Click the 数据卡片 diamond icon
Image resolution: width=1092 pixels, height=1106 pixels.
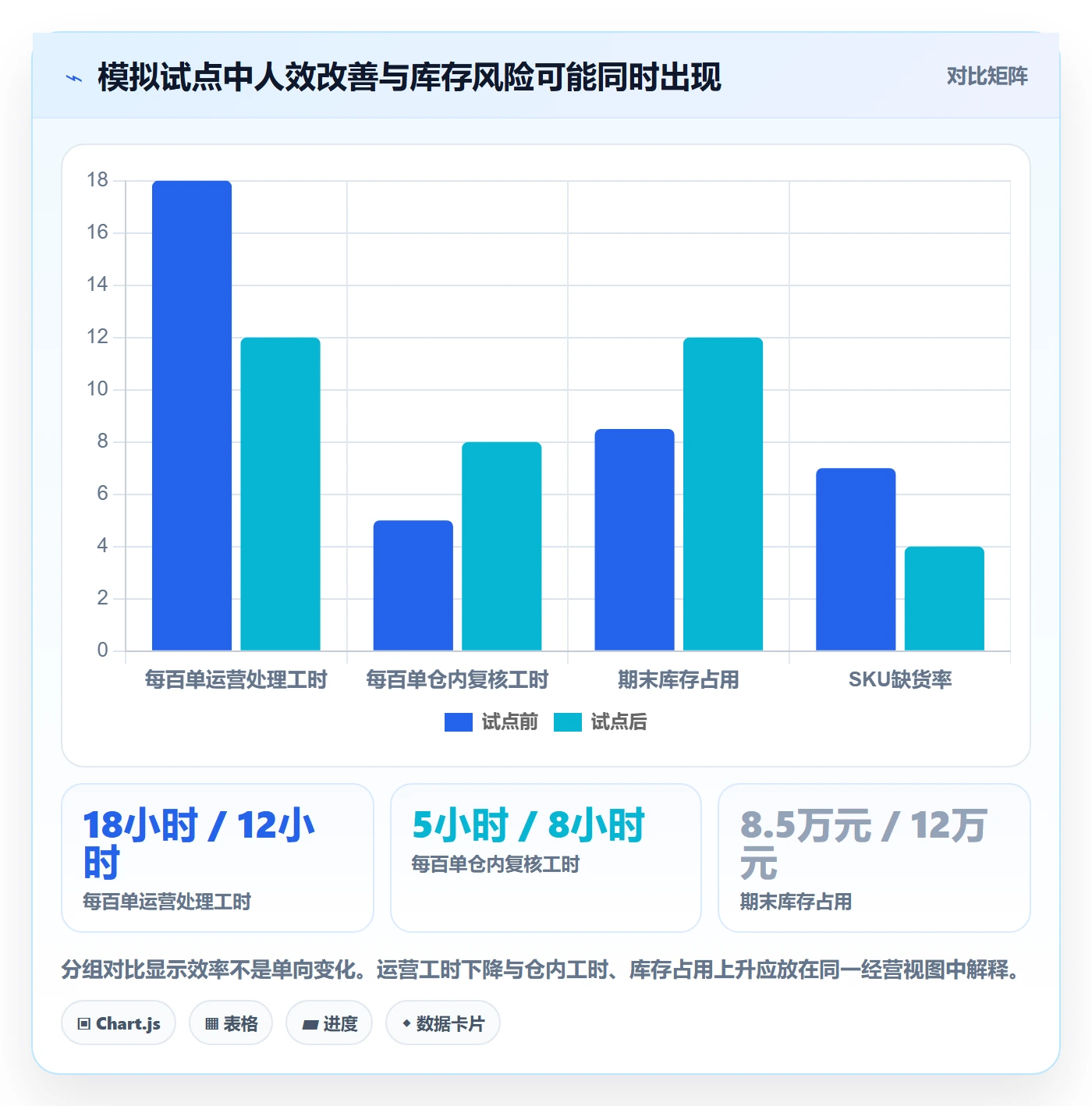coord(406,1023)
